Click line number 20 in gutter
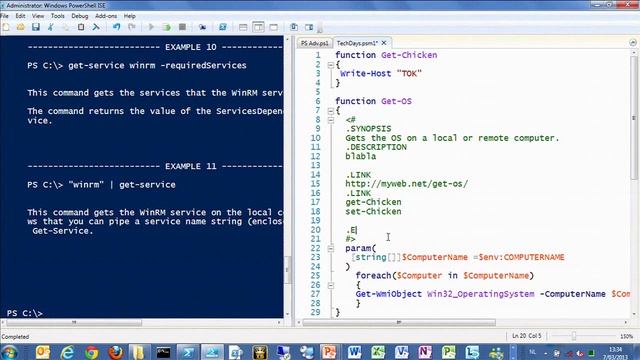This screenshot has width=640, height=360. coord(316,230)
